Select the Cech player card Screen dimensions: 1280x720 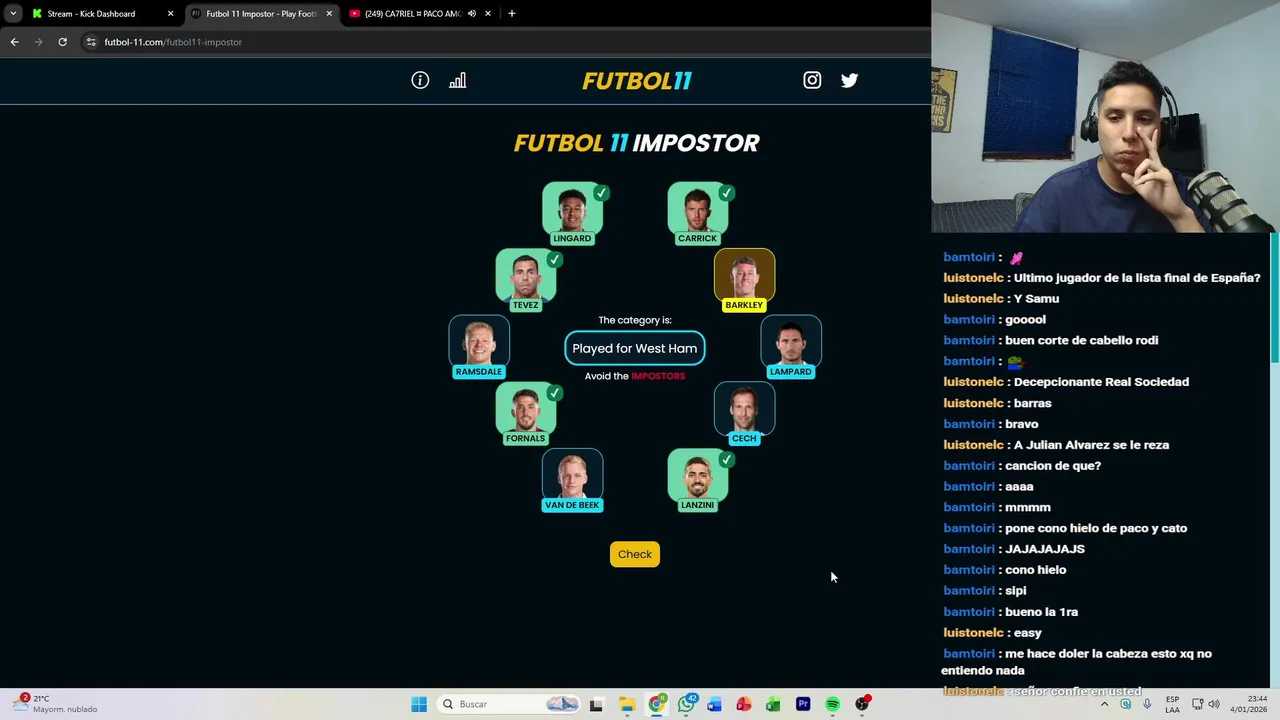[x=744, y=414]
